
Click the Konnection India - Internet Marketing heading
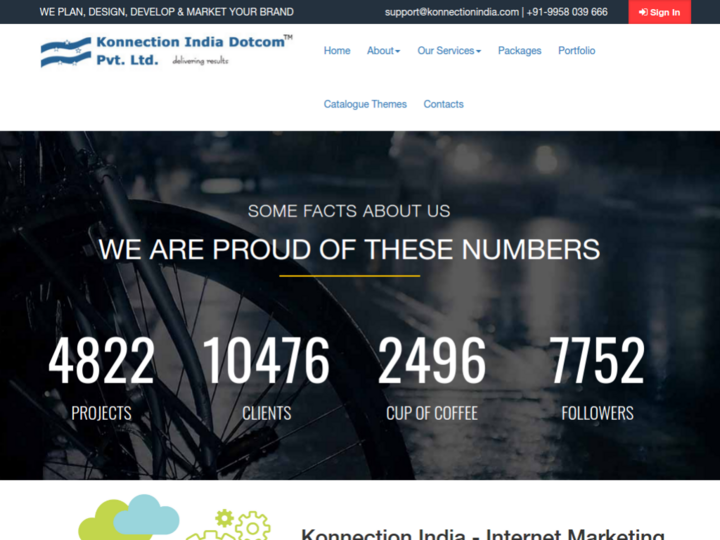tap(482, 533)
